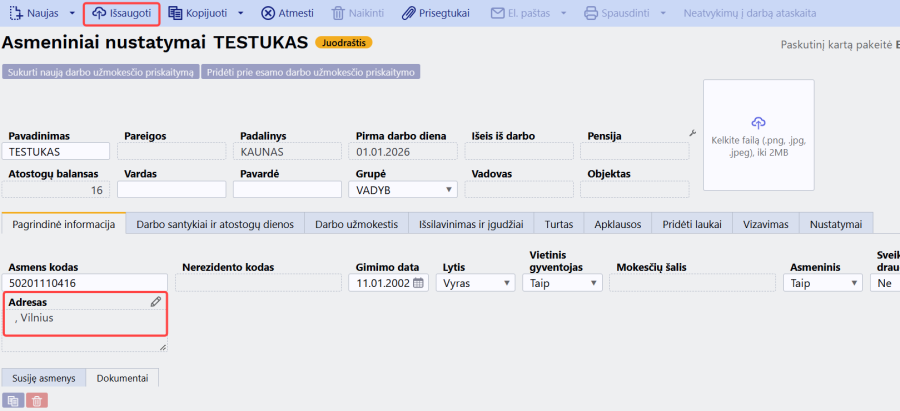The height and width of the screenshot is (411, 900).
Task: Click the upload cloud icon in photo box
Action: coord(758,122)
